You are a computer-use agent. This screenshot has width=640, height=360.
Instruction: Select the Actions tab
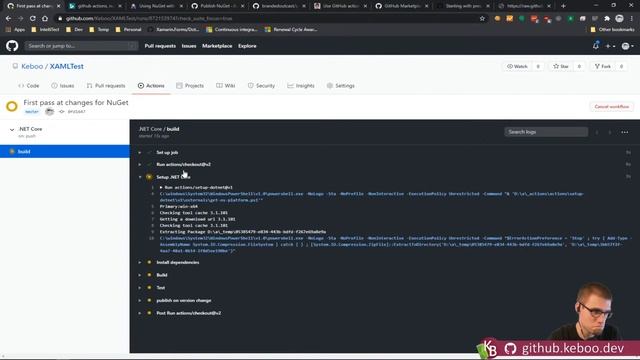click(151, 86)
